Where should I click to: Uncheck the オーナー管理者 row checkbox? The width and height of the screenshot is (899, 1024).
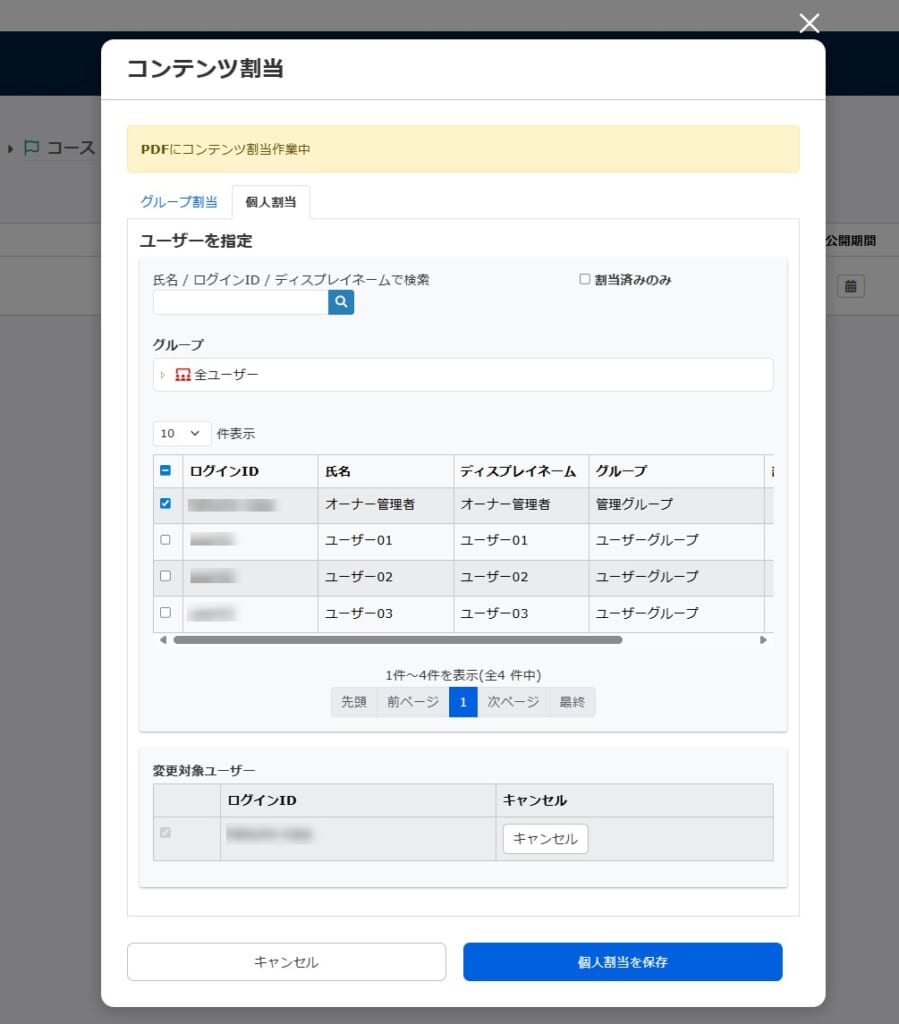(x=165, y=504)
